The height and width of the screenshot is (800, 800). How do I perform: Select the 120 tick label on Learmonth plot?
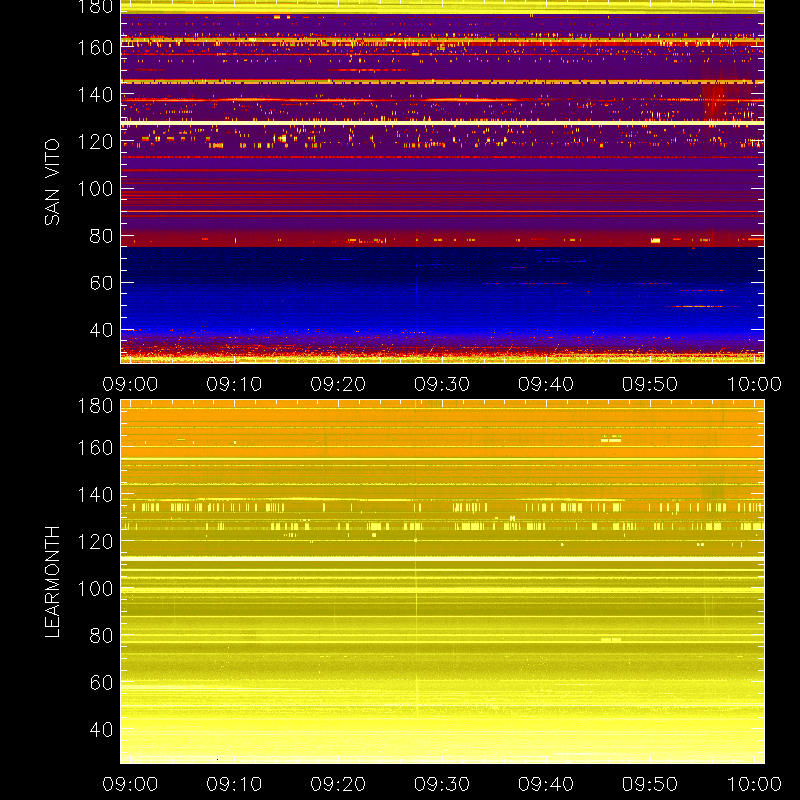pyautogui.click(x=95, y=542)
